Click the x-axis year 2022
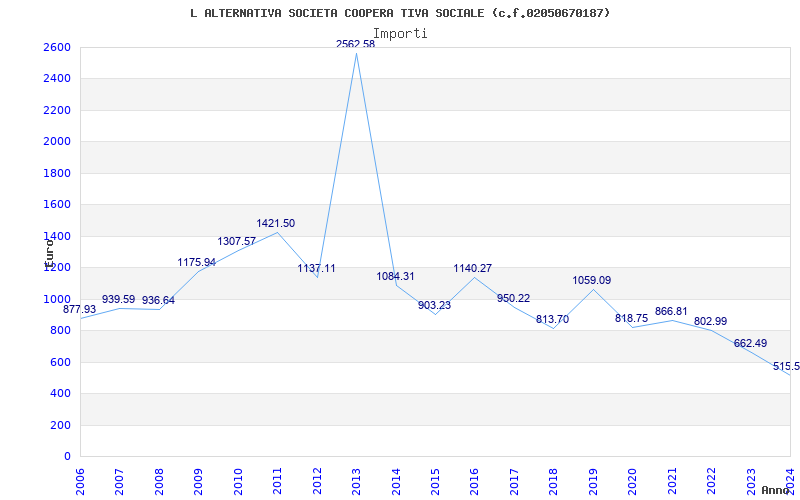Image resolution: width=800 pixels, height=500 pixels. (711, 481)
